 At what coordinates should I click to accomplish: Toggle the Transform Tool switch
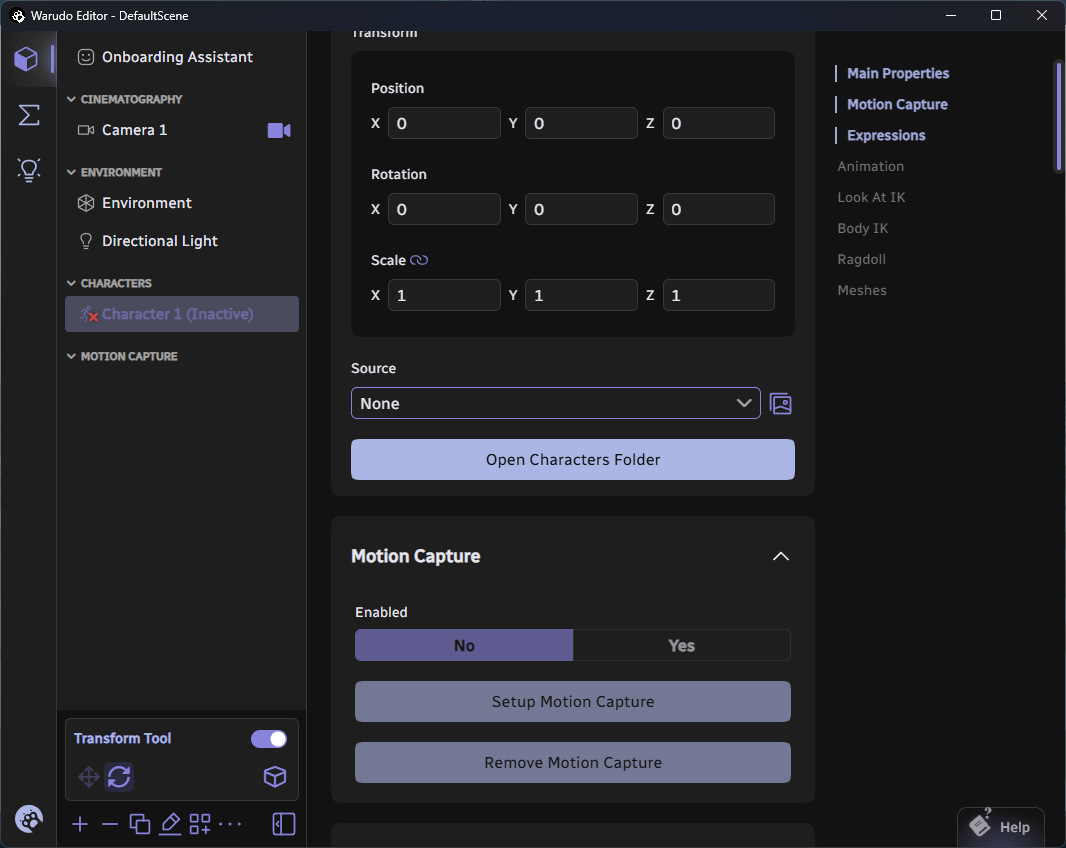pyautogui.click(x=269, y=739)
